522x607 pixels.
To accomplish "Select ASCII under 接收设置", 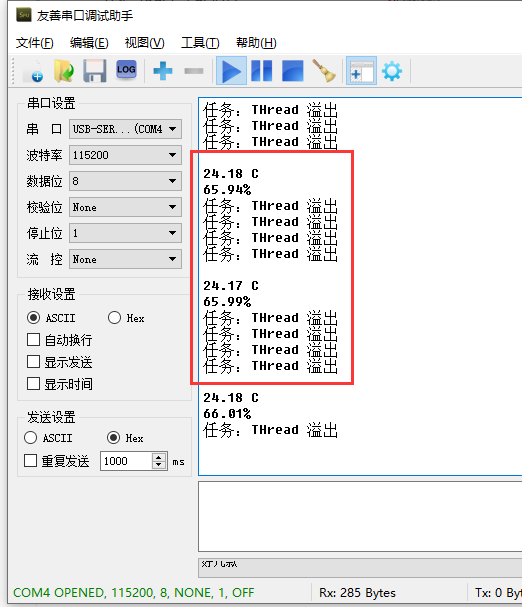I will click(51, 318).
